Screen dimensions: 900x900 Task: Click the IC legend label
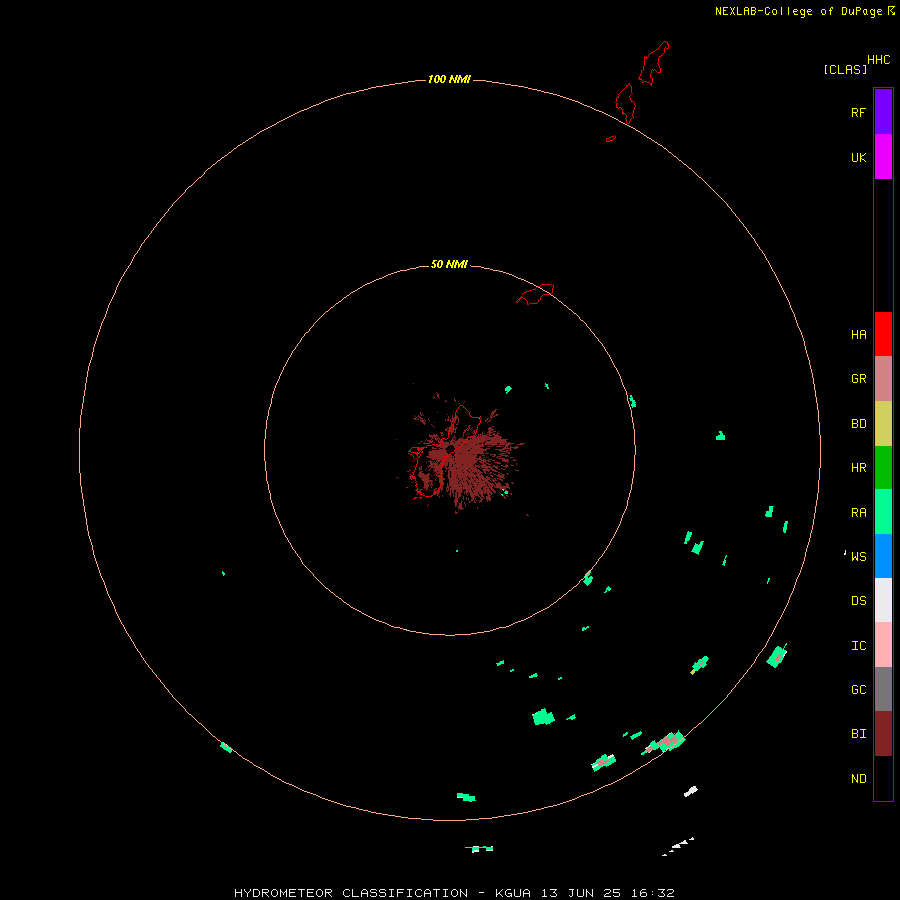click(x=858, y=646)
